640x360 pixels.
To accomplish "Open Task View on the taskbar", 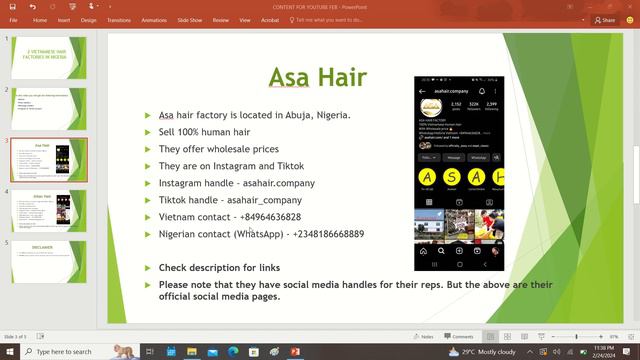I will (150, 351).
